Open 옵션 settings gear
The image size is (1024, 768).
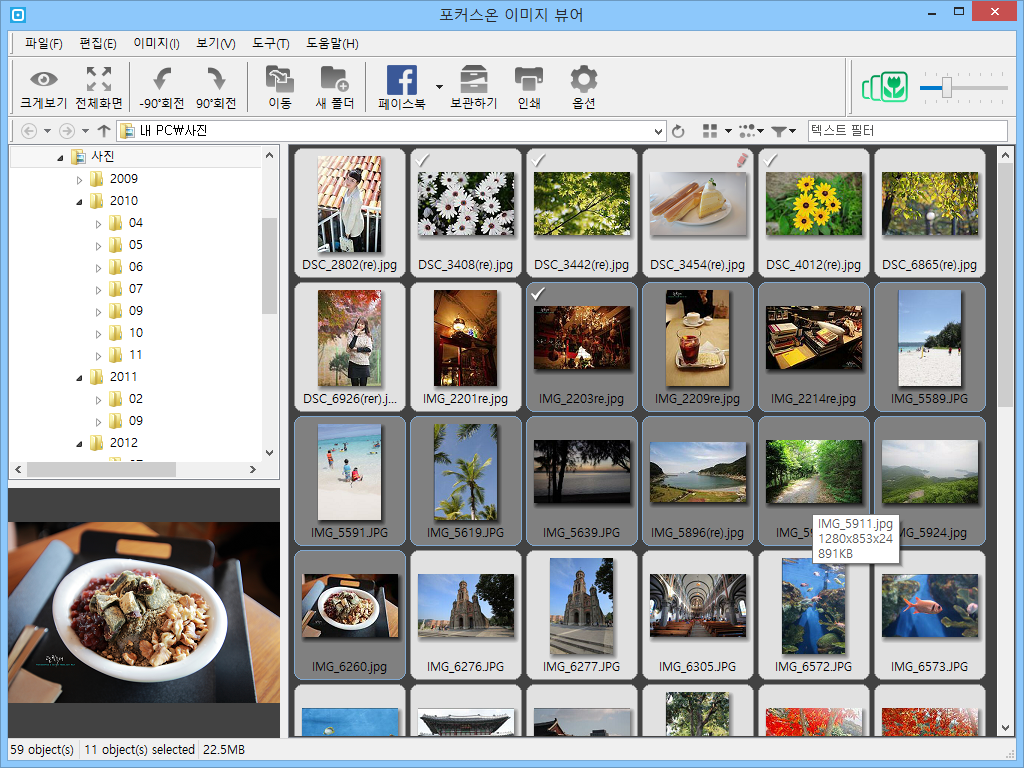point(583,79)
